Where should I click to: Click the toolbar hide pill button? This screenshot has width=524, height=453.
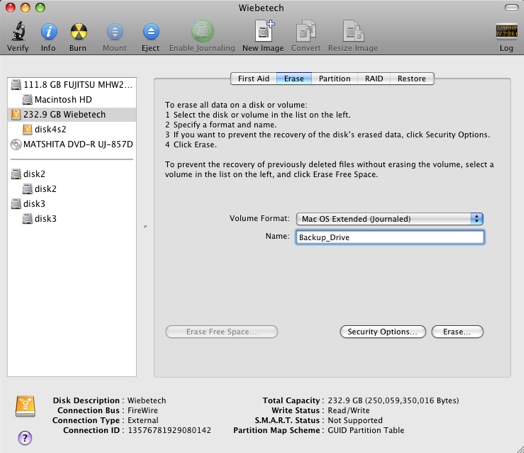[x=511, y=7]
